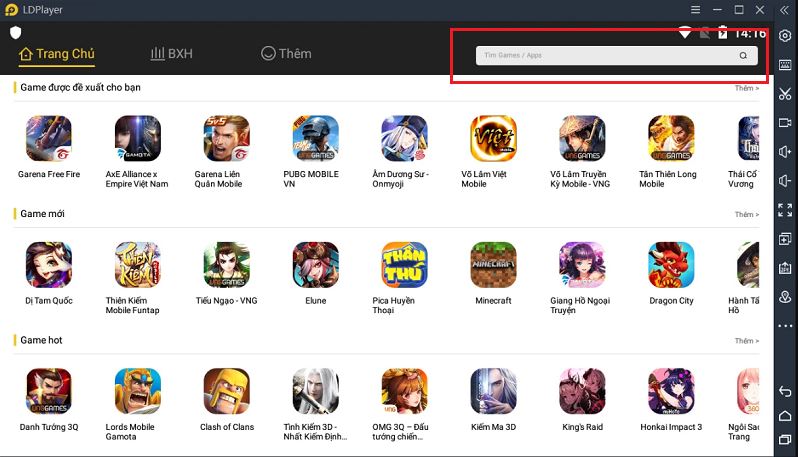Click the Tìm Games / Apps search field
Viewport: 798px width, 457px height.
tap(616, 55)
